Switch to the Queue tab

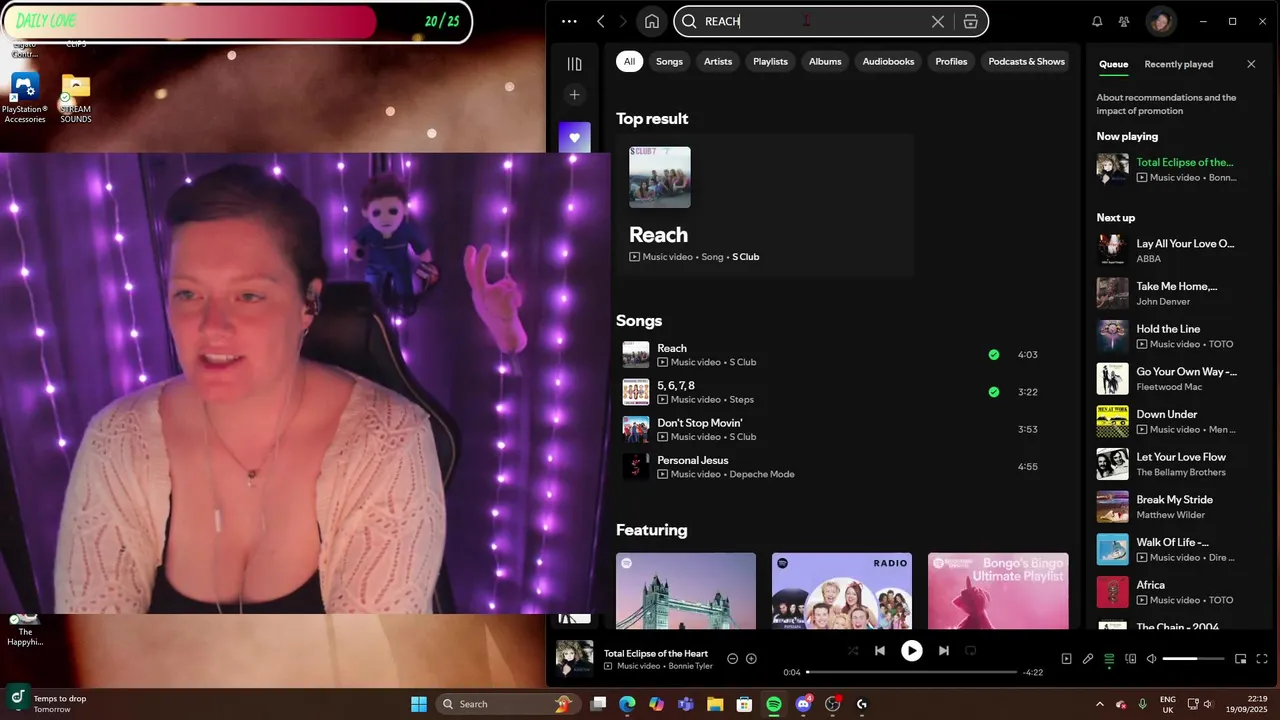pyautogui.click(x=1113, y=64)
